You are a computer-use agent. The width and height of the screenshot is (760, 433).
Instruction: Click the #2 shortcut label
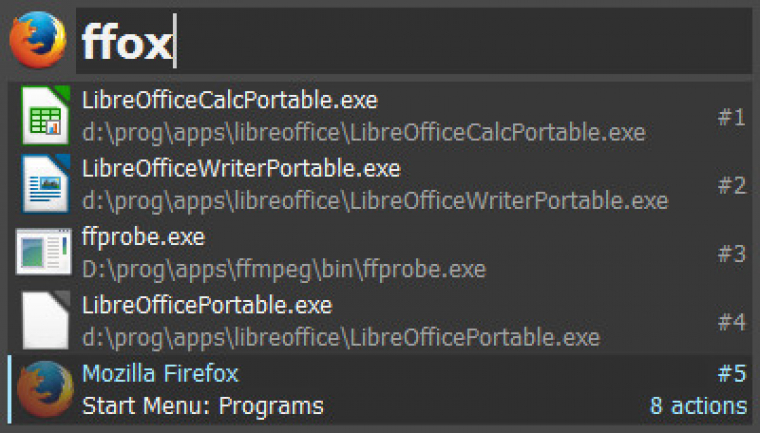(731, 185)
